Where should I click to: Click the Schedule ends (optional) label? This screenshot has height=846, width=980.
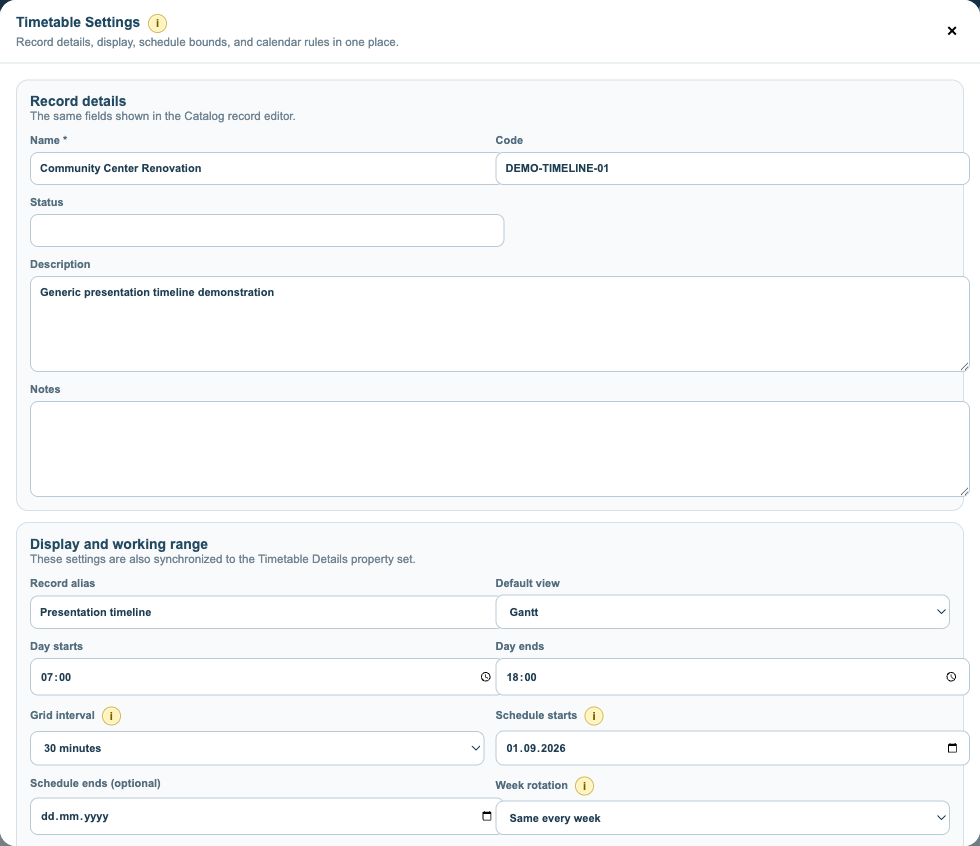(x=95, y=783)
